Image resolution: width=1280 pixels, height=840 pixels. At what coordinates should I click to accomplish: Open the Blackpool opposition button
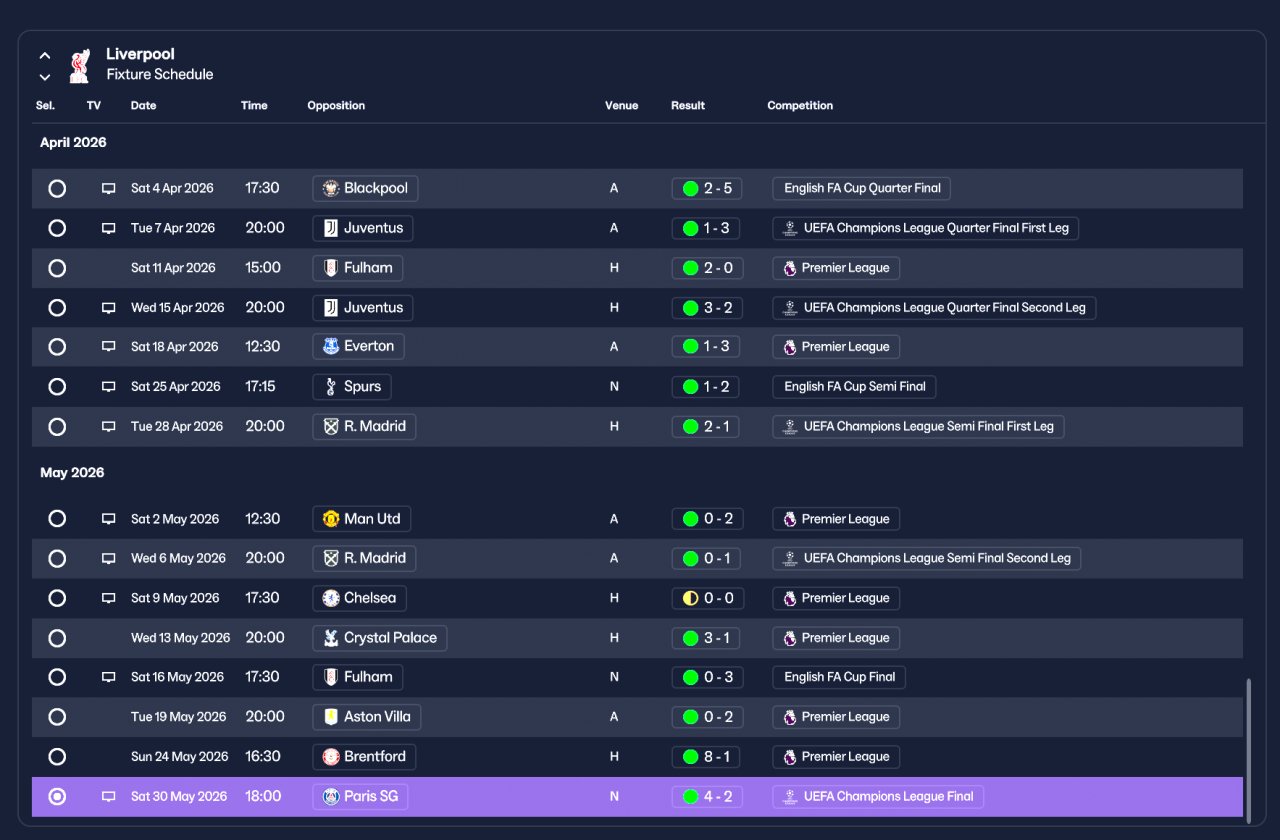point(365,188)
